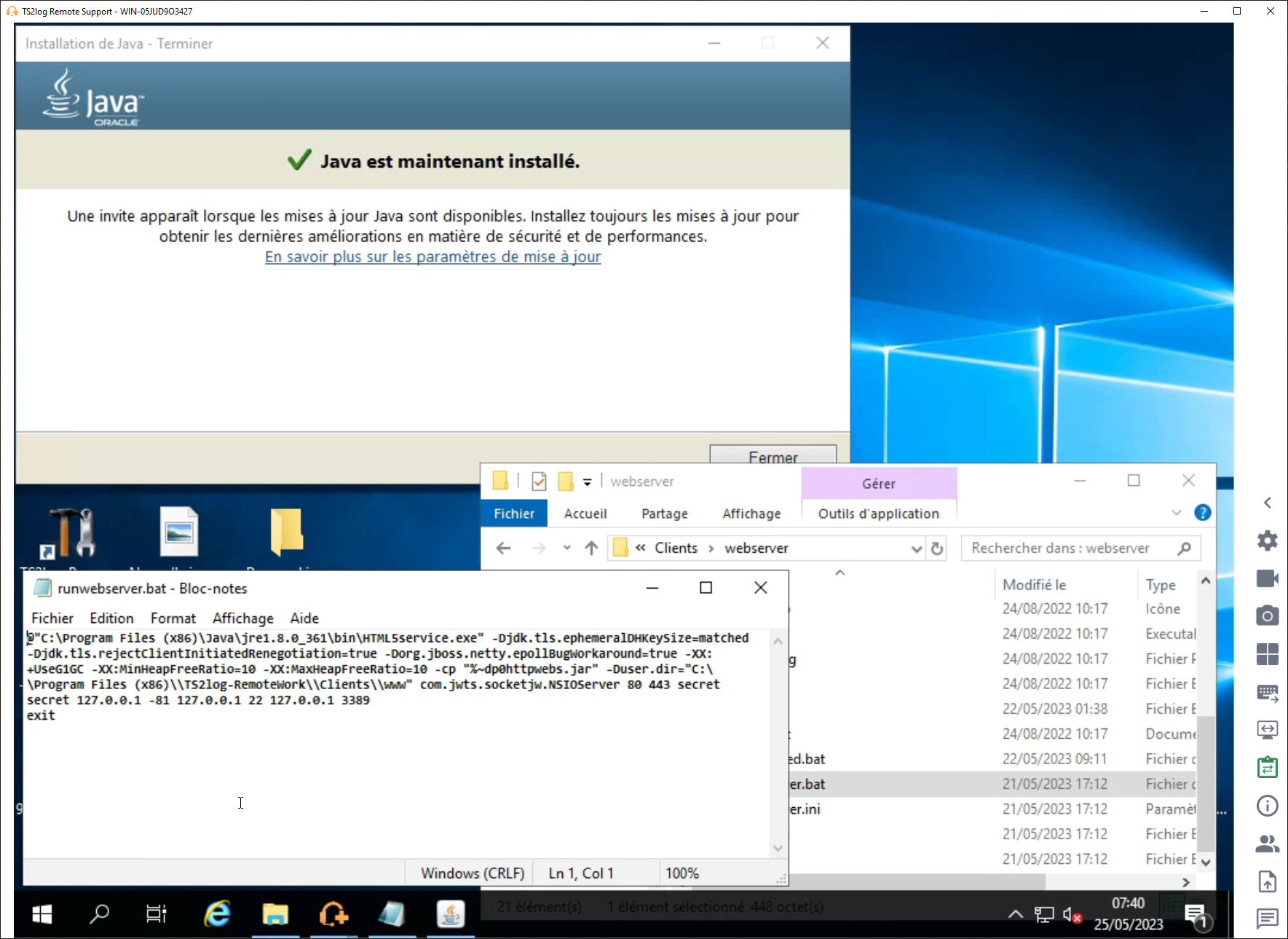Click Properties quick access icon in Explorer

coord(539,482)
